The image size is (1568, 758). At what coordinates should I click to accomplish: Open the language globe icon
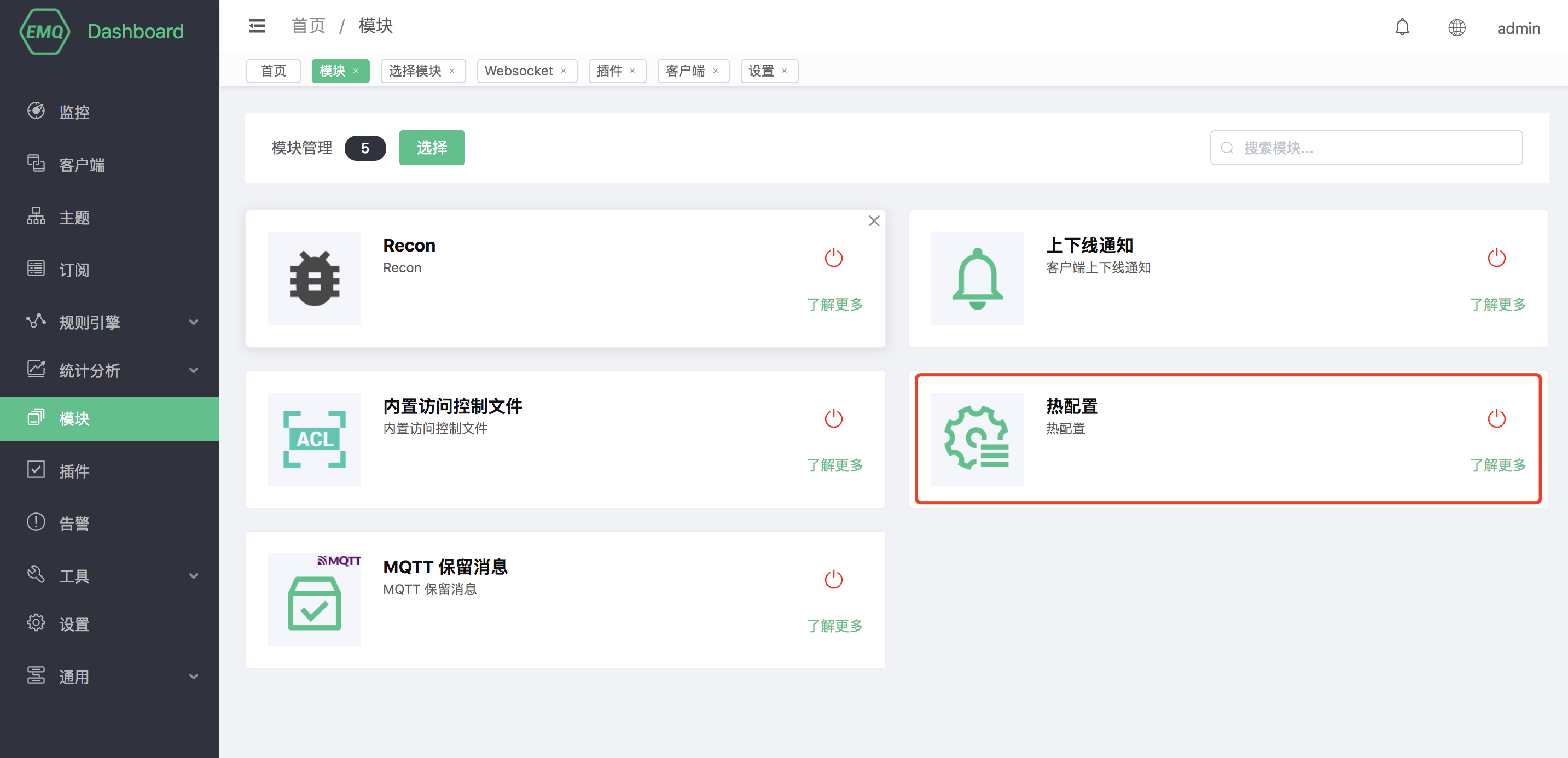(1456, 27)
